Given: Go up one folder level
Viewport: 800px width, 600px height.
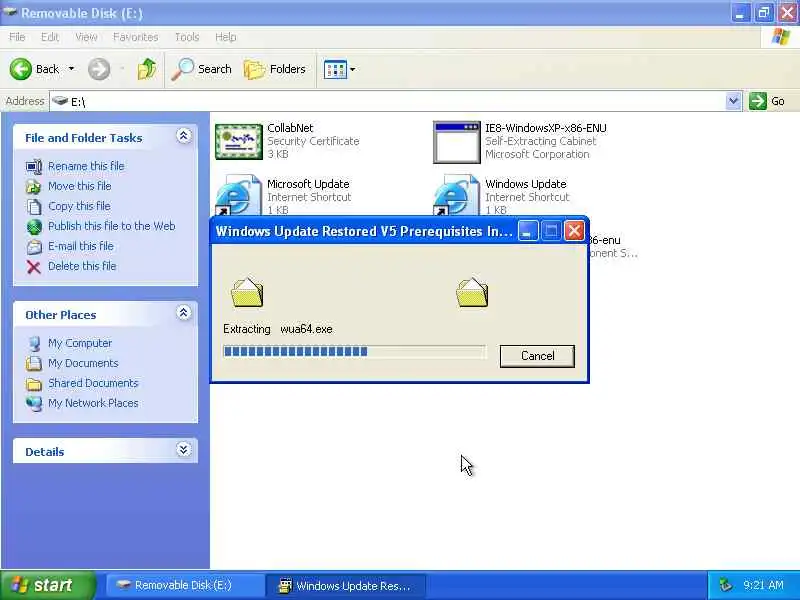Looking at the screenshot, I should (x=147, y=69).
